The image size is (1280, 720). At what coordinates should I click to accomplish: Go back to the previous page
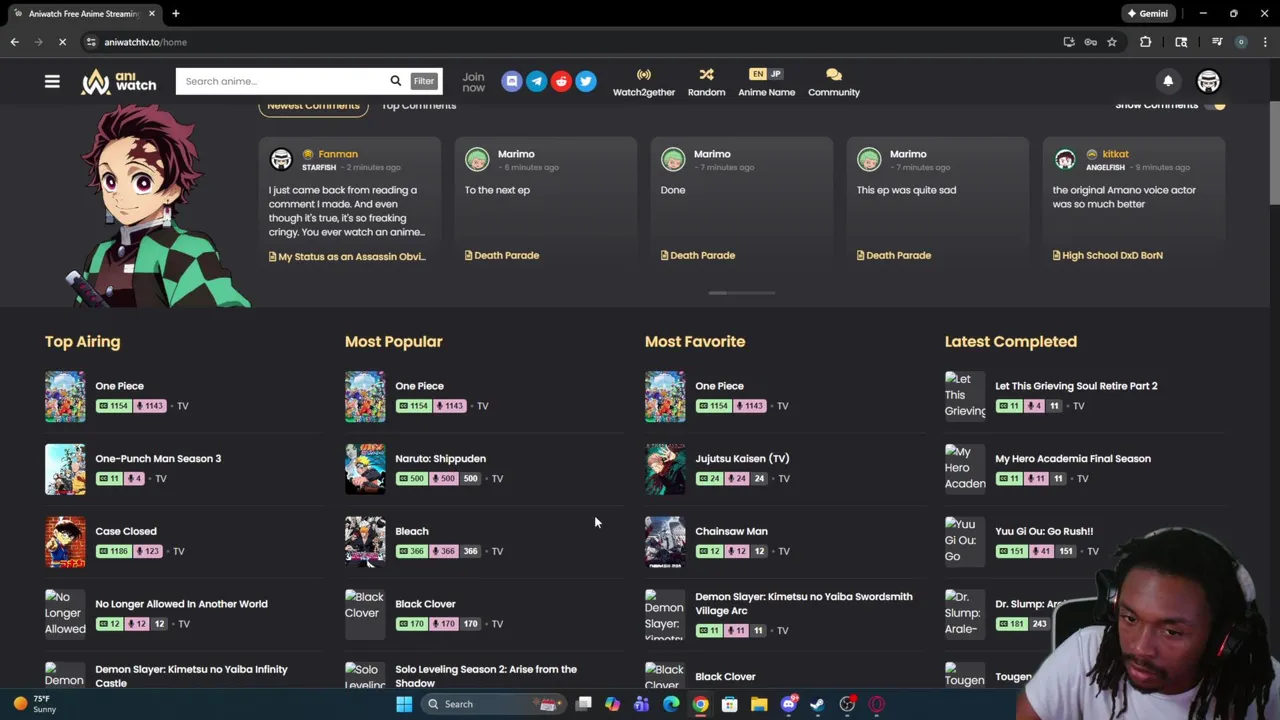14,42
